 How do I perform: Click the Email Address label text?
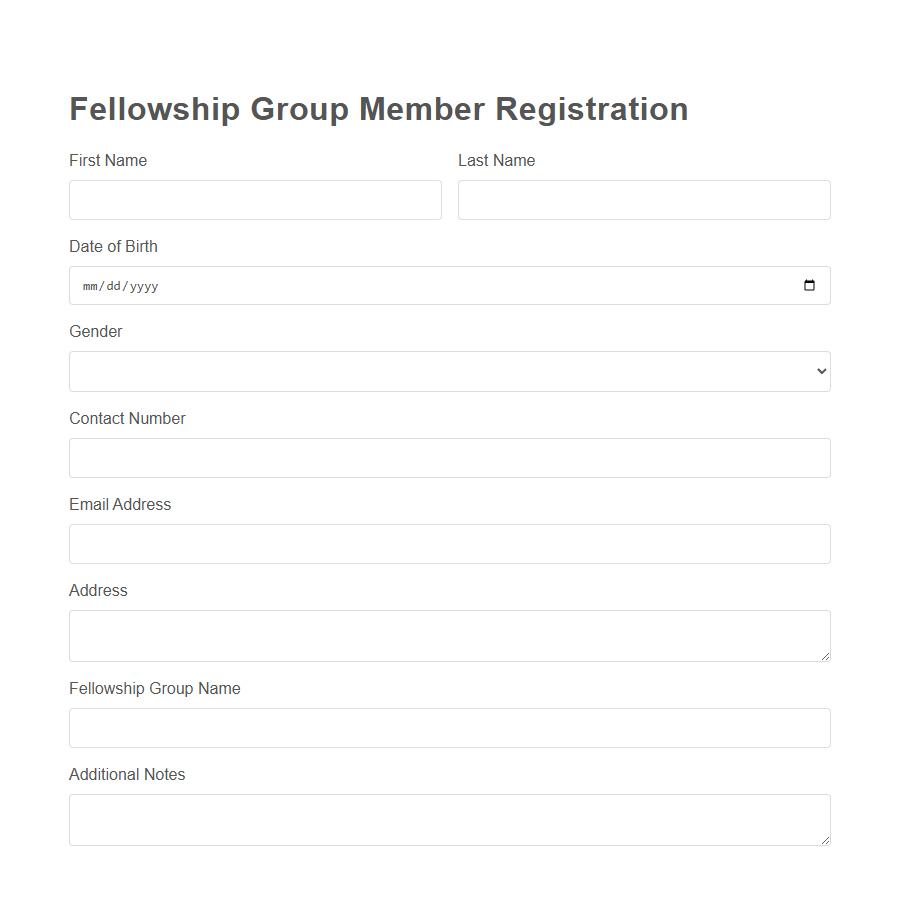tap(120, 504)
